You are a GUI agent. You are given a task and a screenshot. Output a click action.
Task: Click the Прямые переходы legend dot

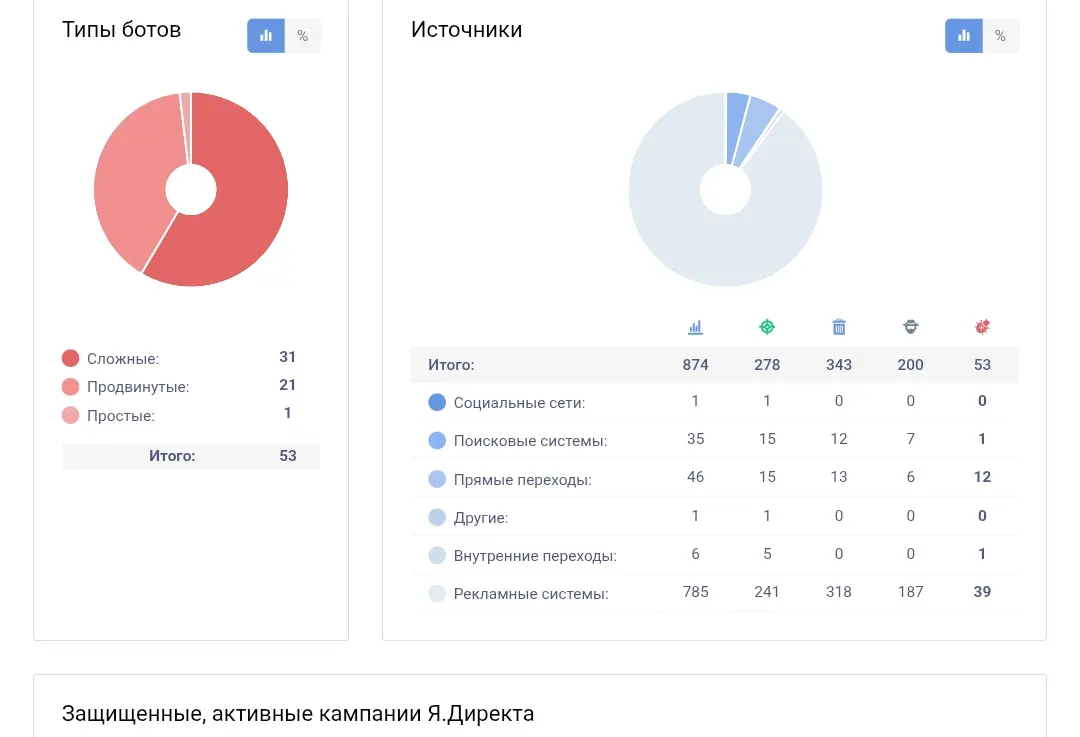[437, 479]
